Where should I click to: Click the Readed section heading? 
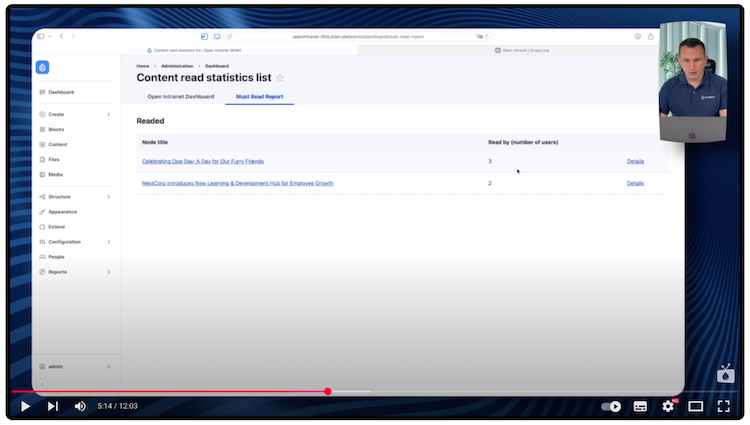(x=150, y=121)
